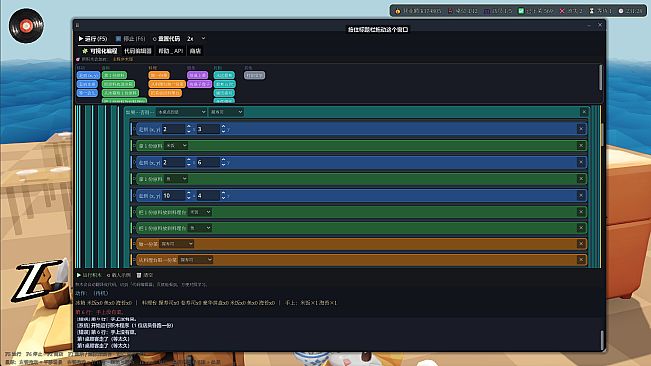Viewport: 651px width, 366px height.
Task: Click 载入示例 to load an example
Action: coord(119,275)
